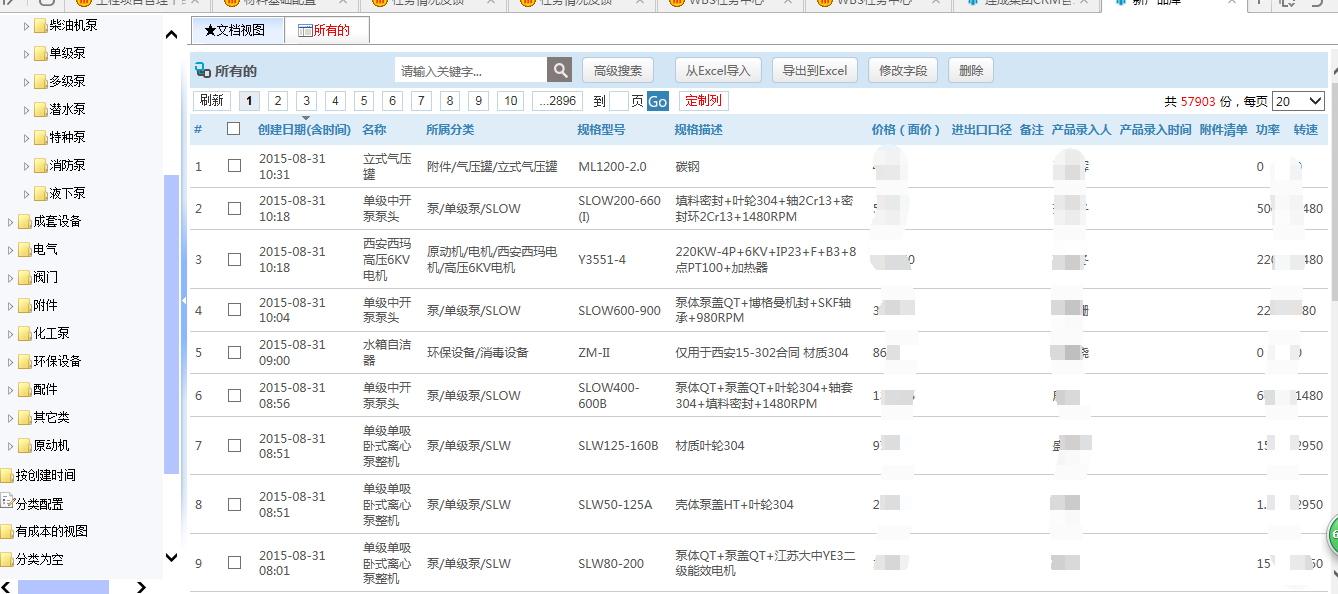Expand the 附件 tree node triangle
This screenshot has height=594, width=1338.
[11, 305]
